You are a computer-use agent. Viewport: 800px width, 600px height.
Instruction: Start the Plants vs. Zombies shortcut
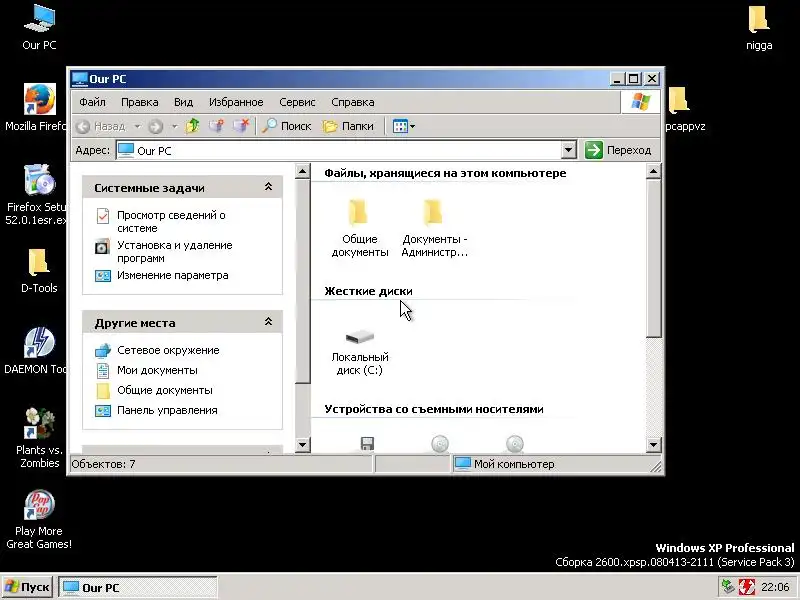point(39,438)
